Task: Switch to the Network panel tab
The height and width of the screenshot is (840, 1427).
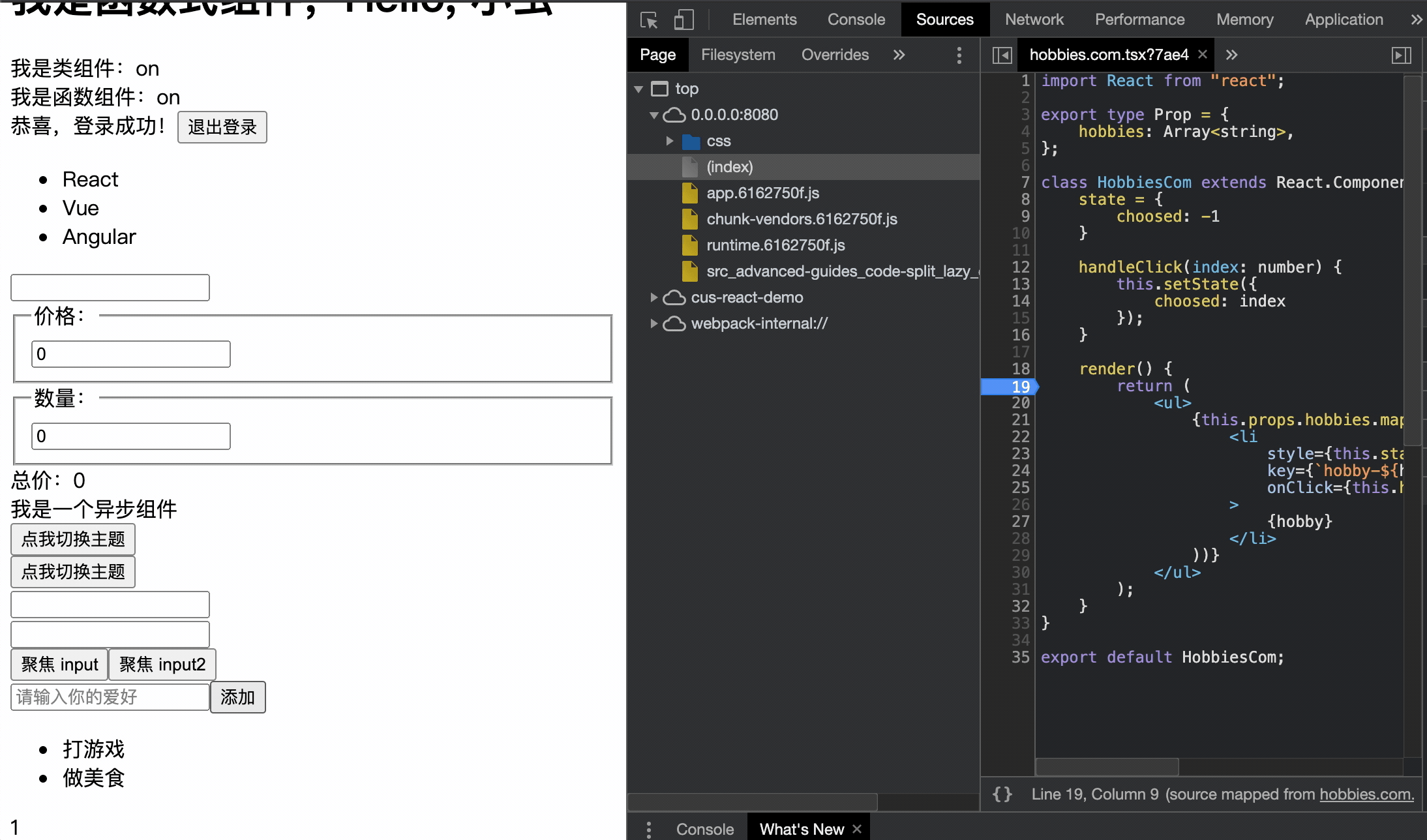Action: 1034,20
